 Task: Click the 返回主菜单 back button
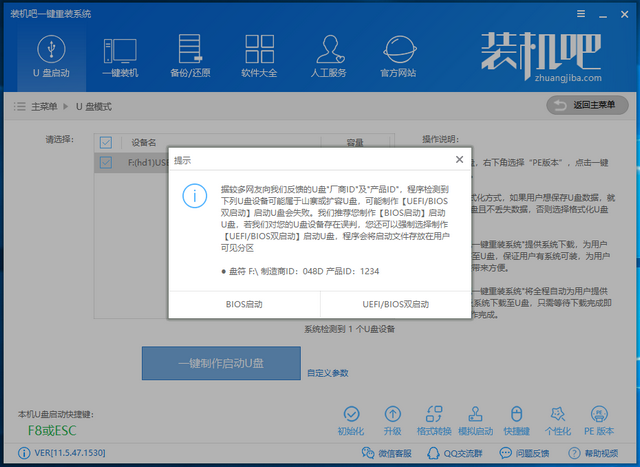click(x=587, y=105)
